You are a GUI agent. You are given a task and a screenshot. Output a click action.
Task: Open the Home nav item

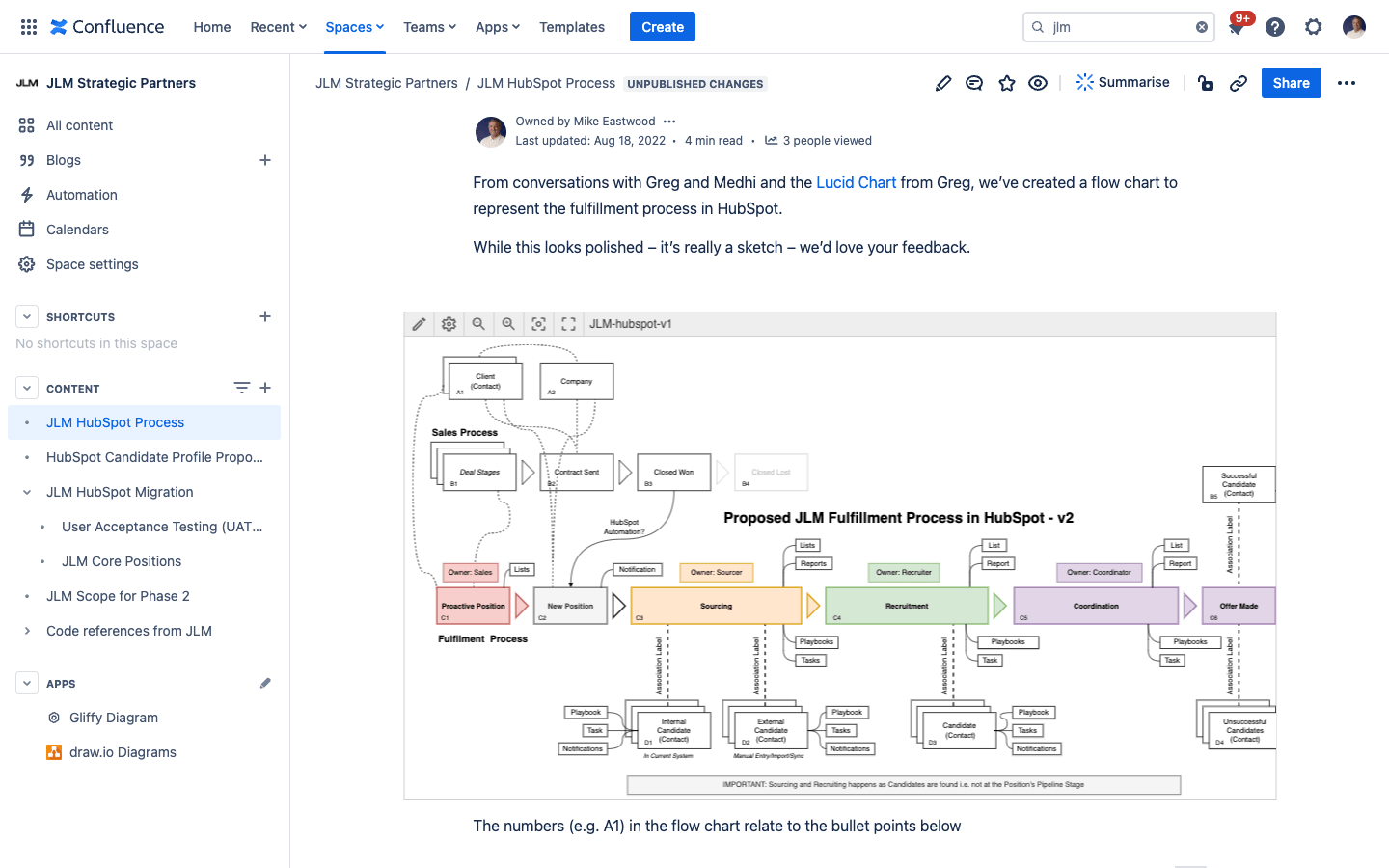[x=212, y=27]
